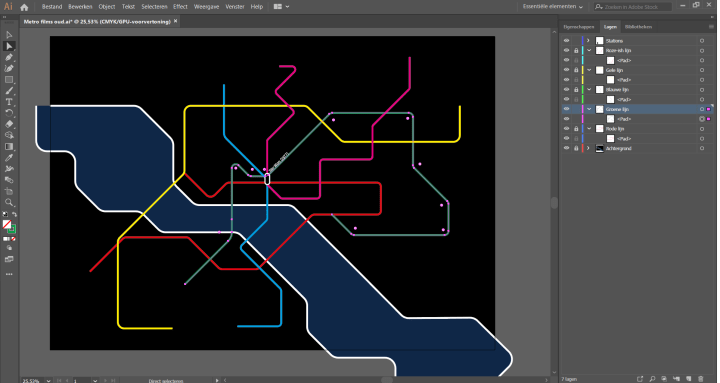720x383 pixels.
Task: Open the Bestand menu
Action: [52, 7]
